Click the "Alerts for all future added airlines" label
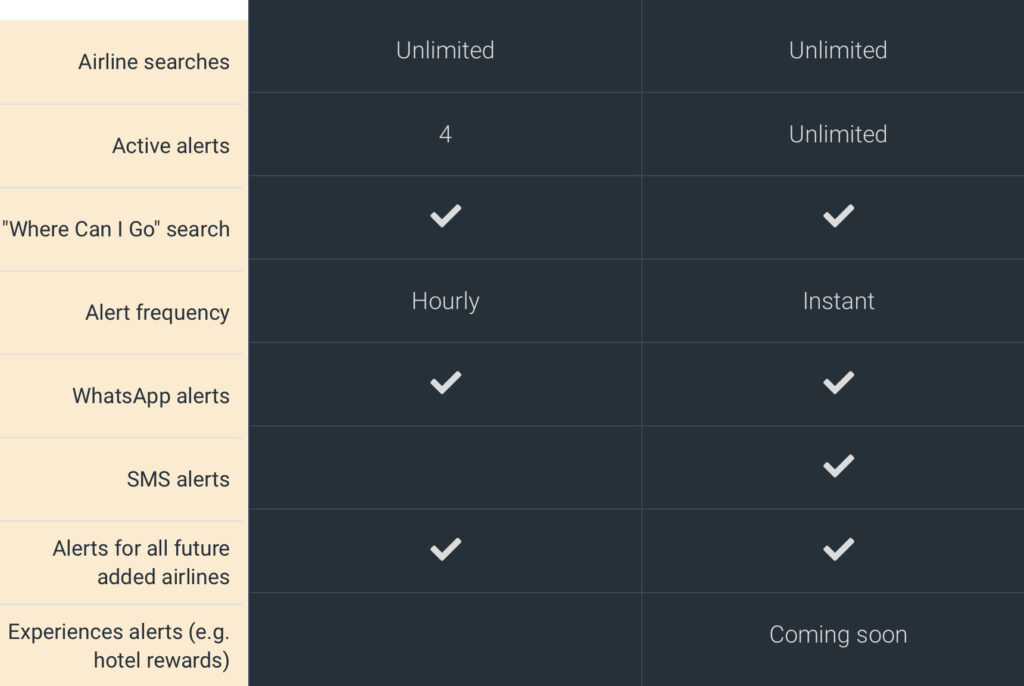Screen dimensions: 1024x686 click(141, 563)
